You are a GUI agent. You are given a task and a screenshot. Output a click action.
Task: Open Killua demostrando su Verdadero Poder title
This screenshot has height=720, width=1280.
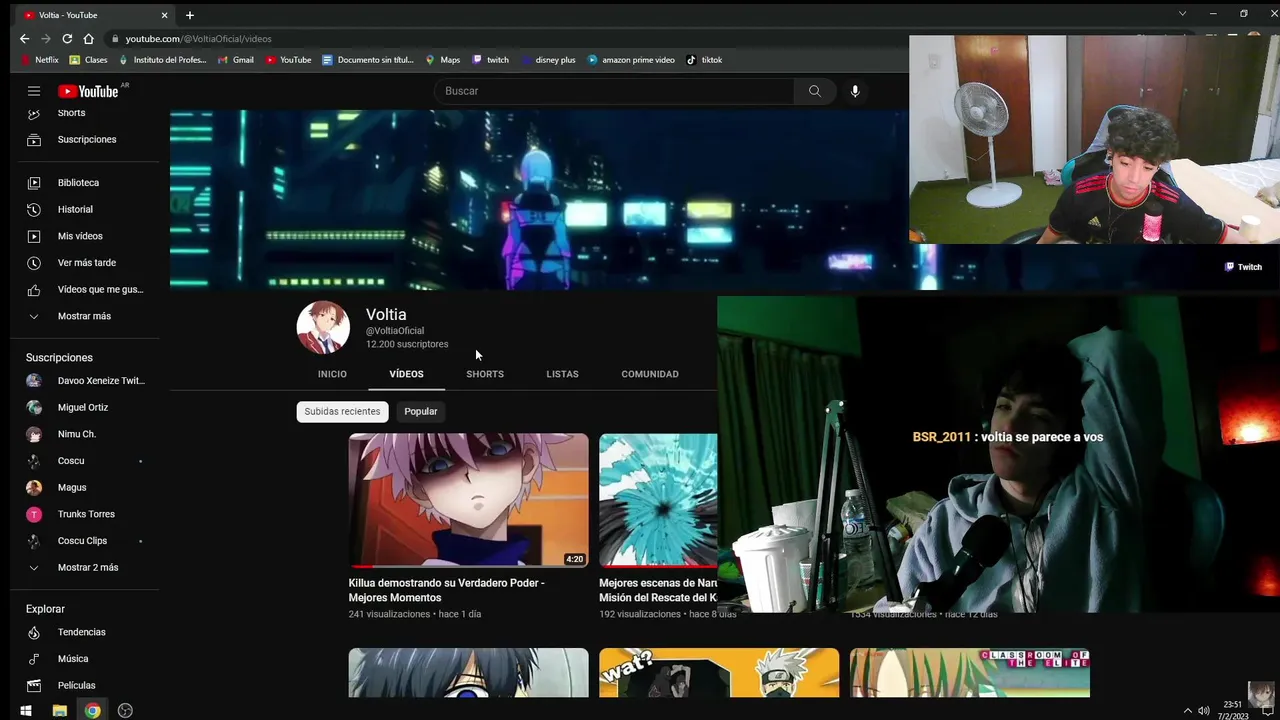(x=446, y=590)
